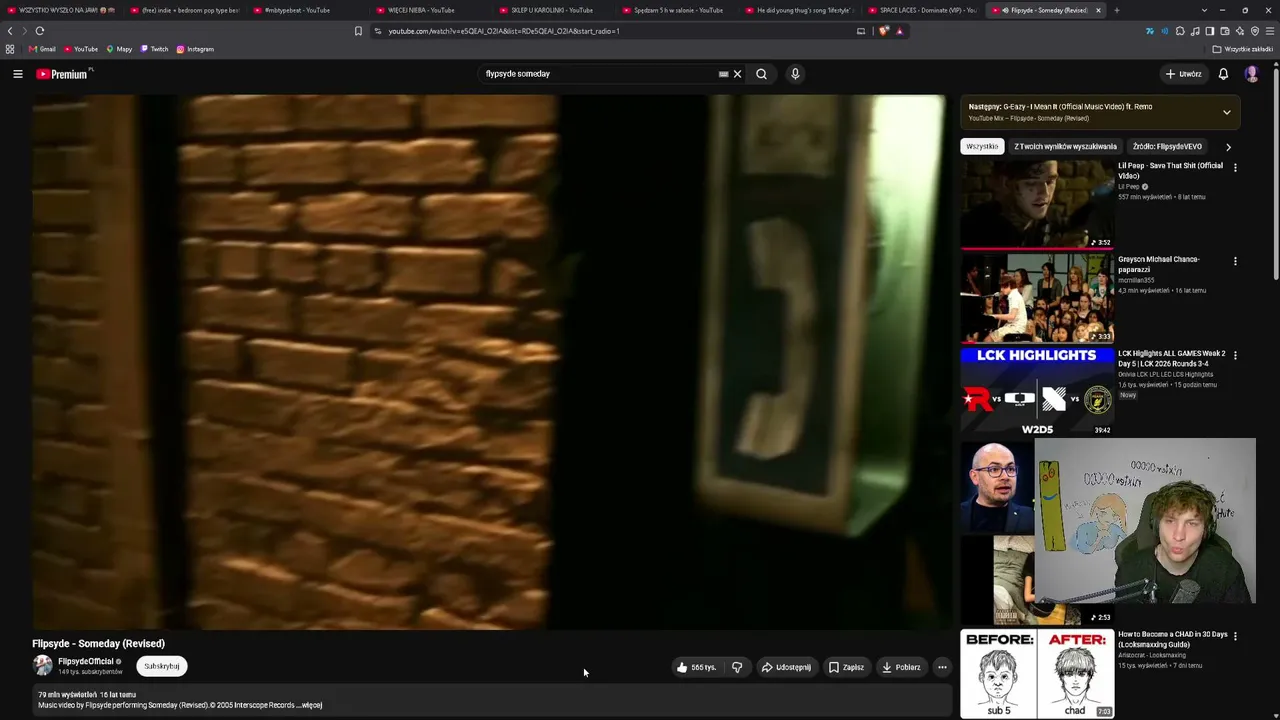Open the Before/After CHAD guide thumbnail

[x=1037, y=673]
